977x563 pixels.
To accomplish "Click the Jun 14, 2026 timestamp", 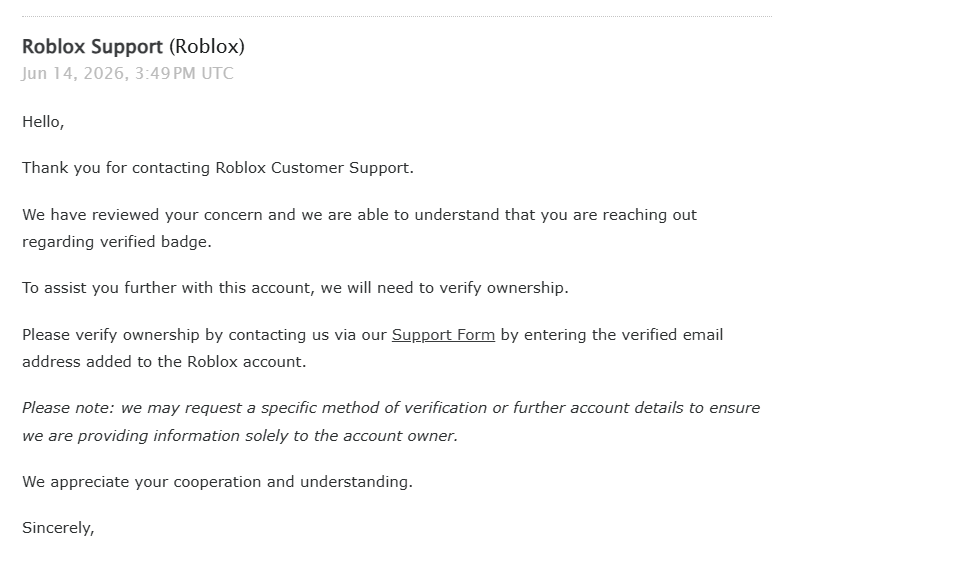I will pyautogui.click(x=128, y=73).
